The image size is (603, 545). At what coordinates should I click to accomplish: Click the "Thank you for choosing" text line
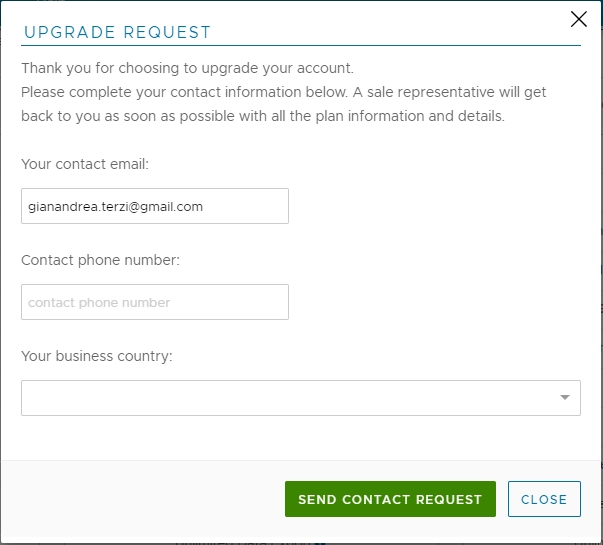click(187, 69)
